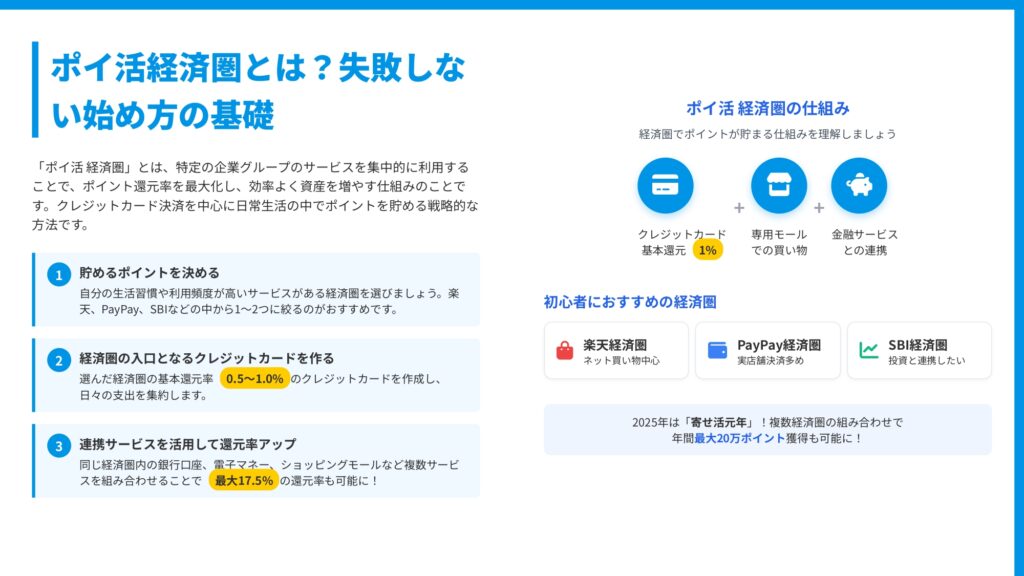Click the piggy bank financial icon
Viewport: 1024px width, 576px height.
click(859, 186)
